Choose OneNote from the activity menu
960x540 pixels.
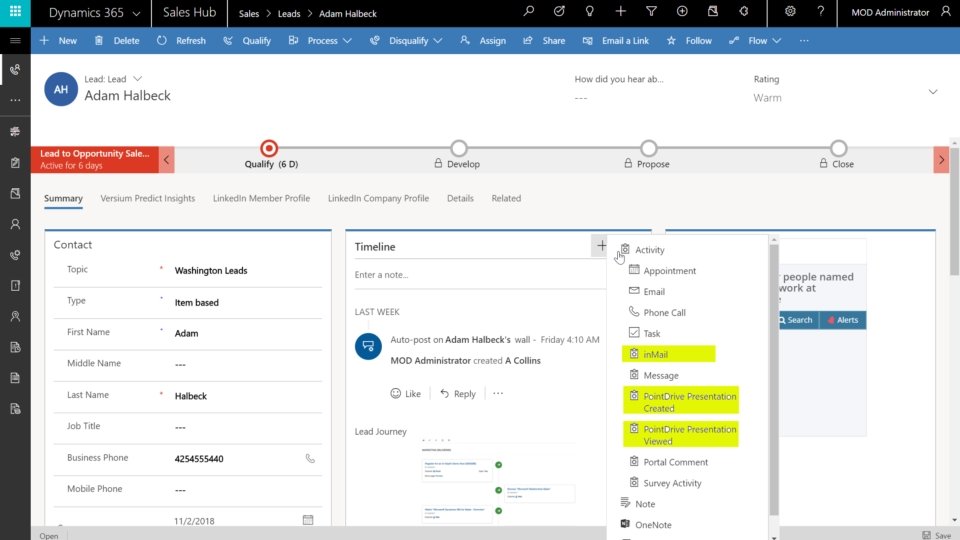tap(645, 524)
